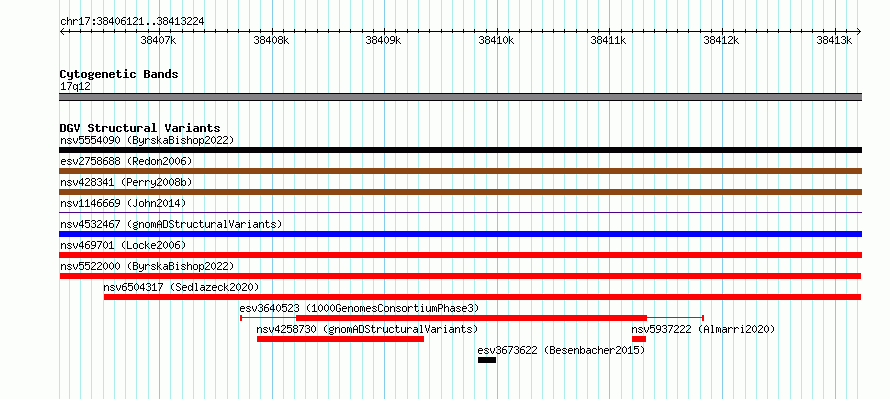Open the nsv6504317 (Sedlazeck2020) label
The height and width of the screenshot is (399, 890).
pyautogui.click(x=181, y=287)
